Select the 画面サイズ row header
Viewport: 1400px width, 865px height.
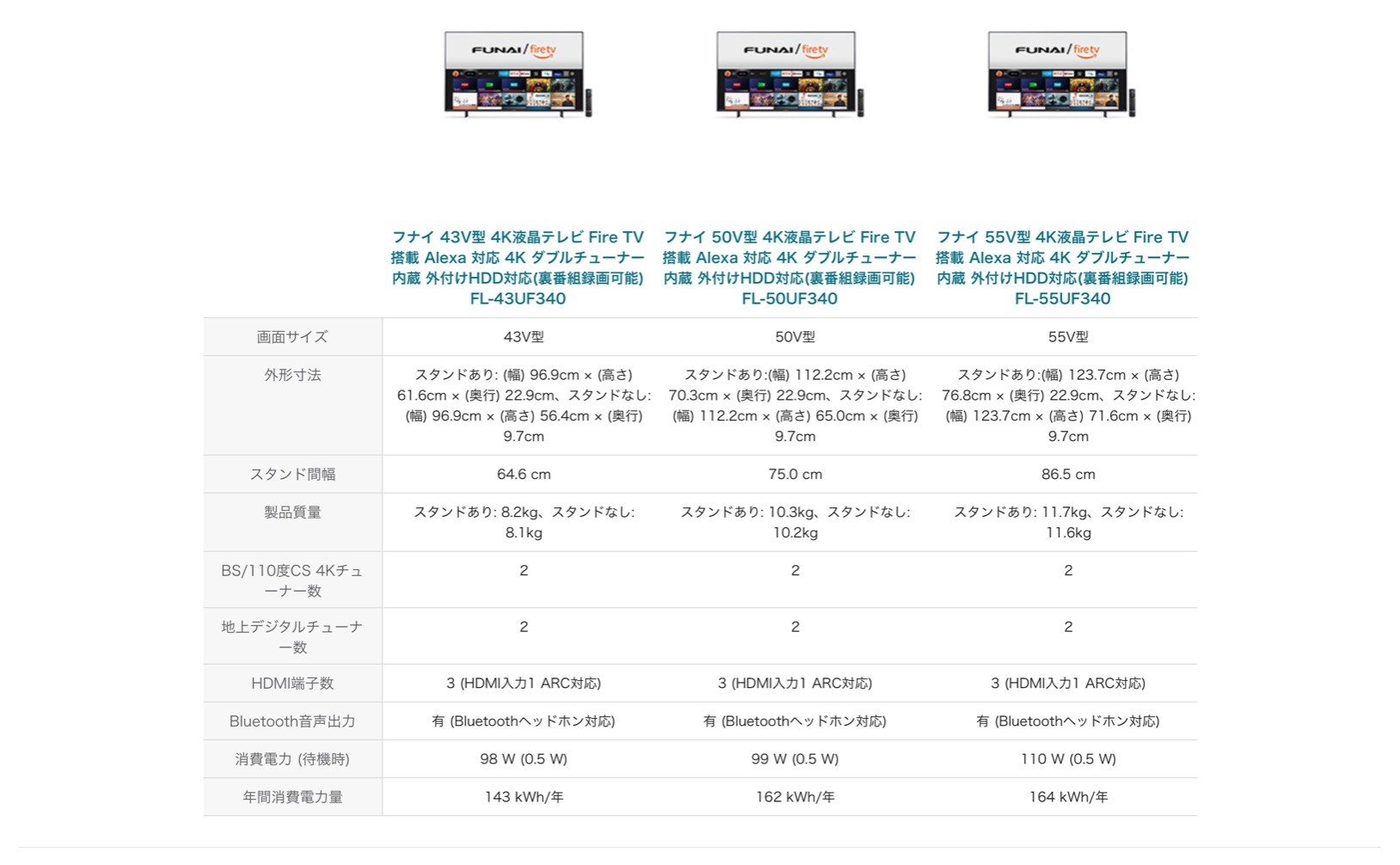[292, 337]
